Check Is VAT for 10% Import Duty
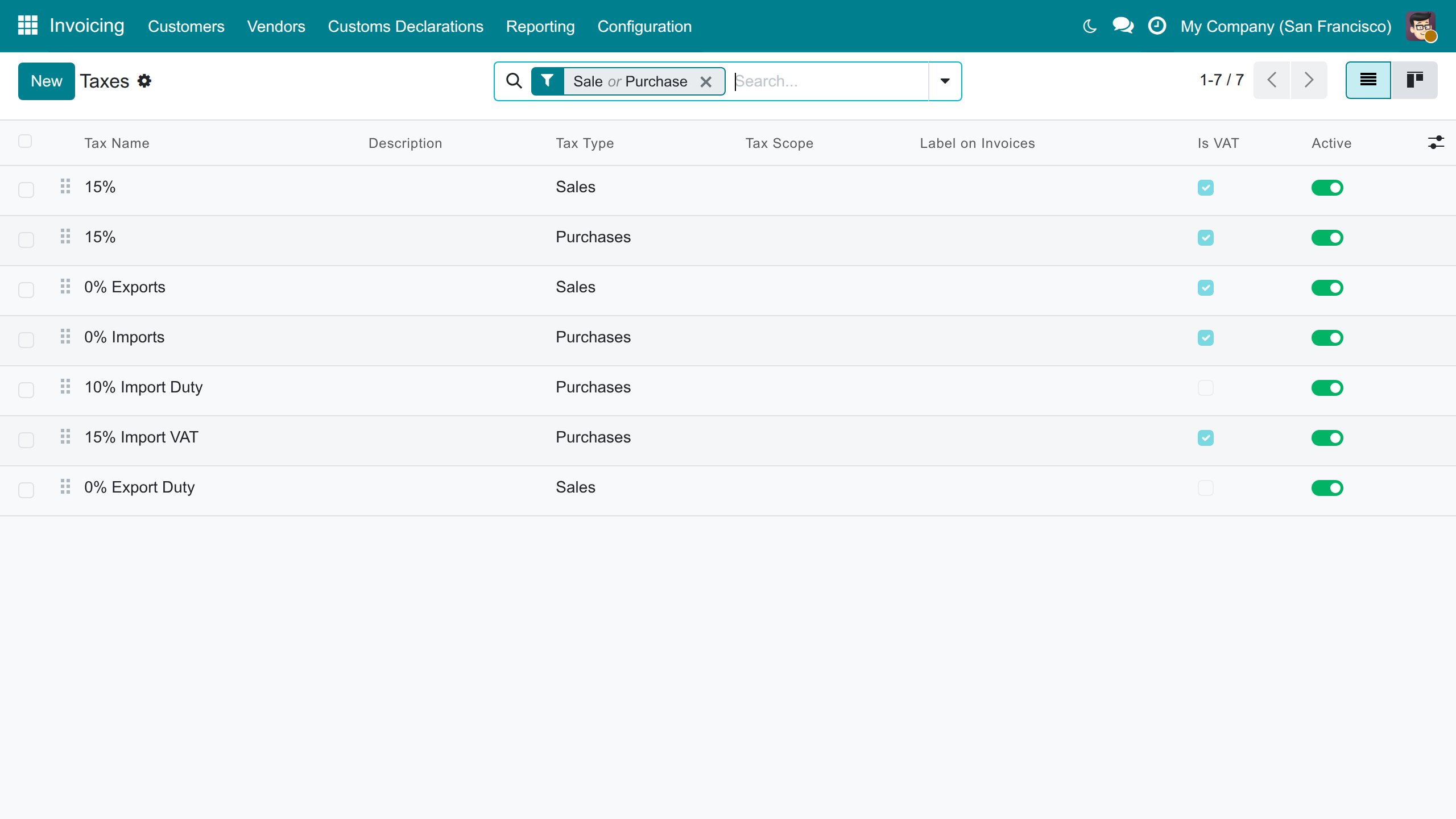Viewport: 1456px width, 819px height. [x=1205, y=388]
